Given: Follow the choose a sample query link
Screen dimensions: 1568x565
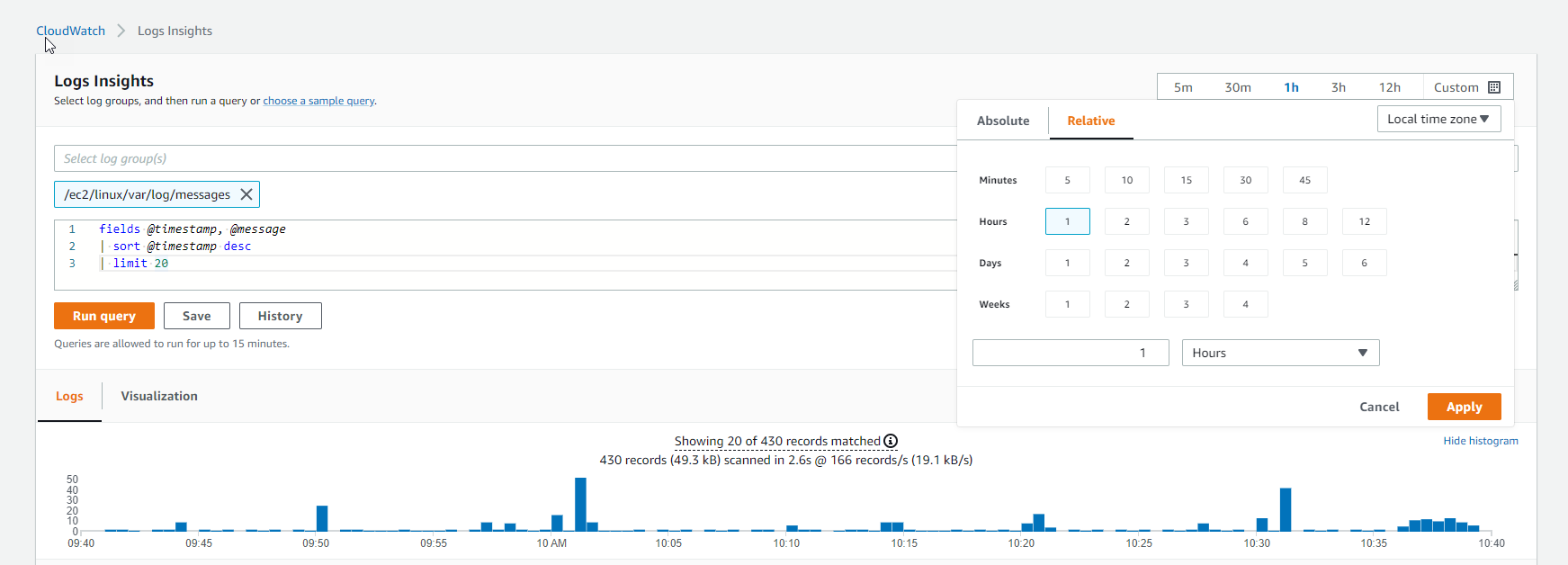Looking at the screenshot, I should (318, 101).
